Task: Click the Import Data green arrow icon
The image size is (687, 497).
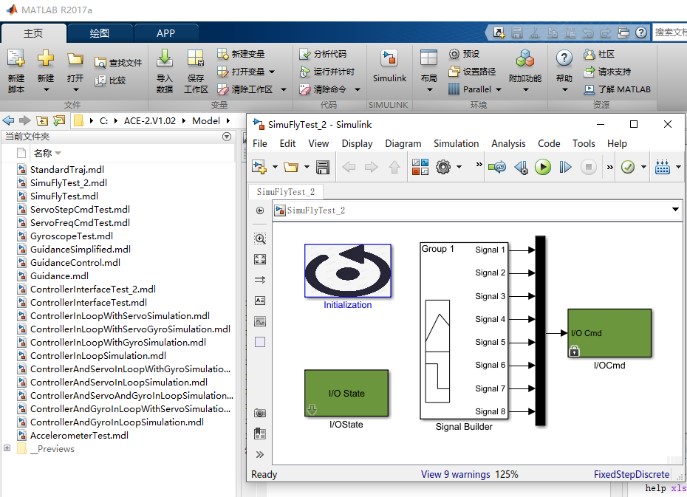Action: point(165,59)
